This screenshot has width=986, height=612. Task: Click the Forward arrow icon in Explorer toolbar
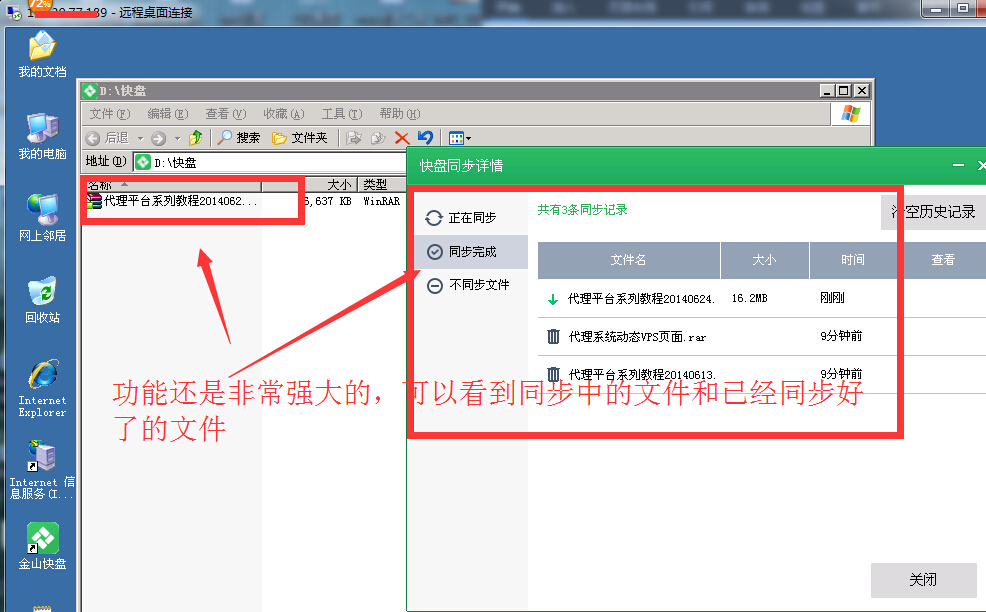(x=158, y=138)
